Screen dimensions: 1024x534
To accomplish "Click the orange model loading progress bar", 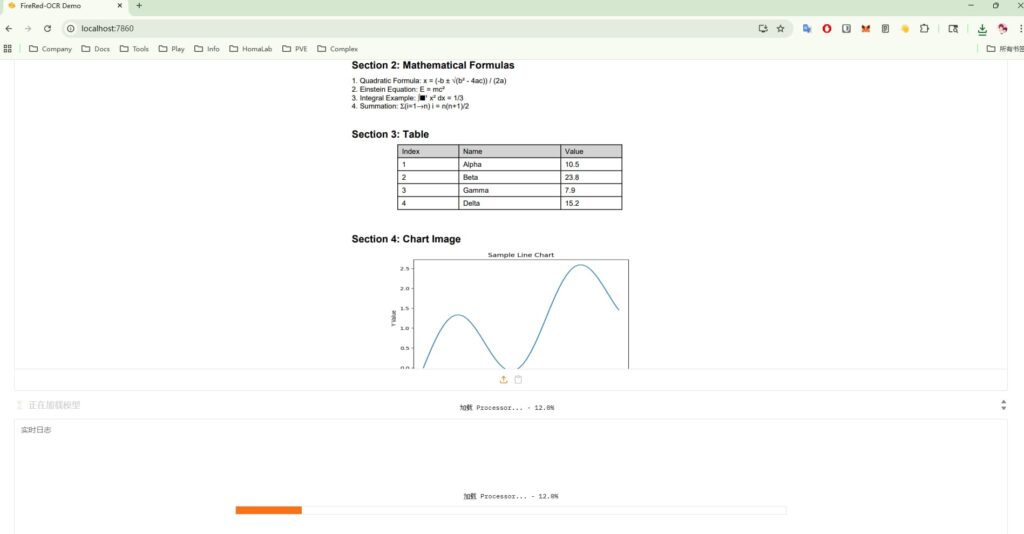I will [x=269, y=510].
